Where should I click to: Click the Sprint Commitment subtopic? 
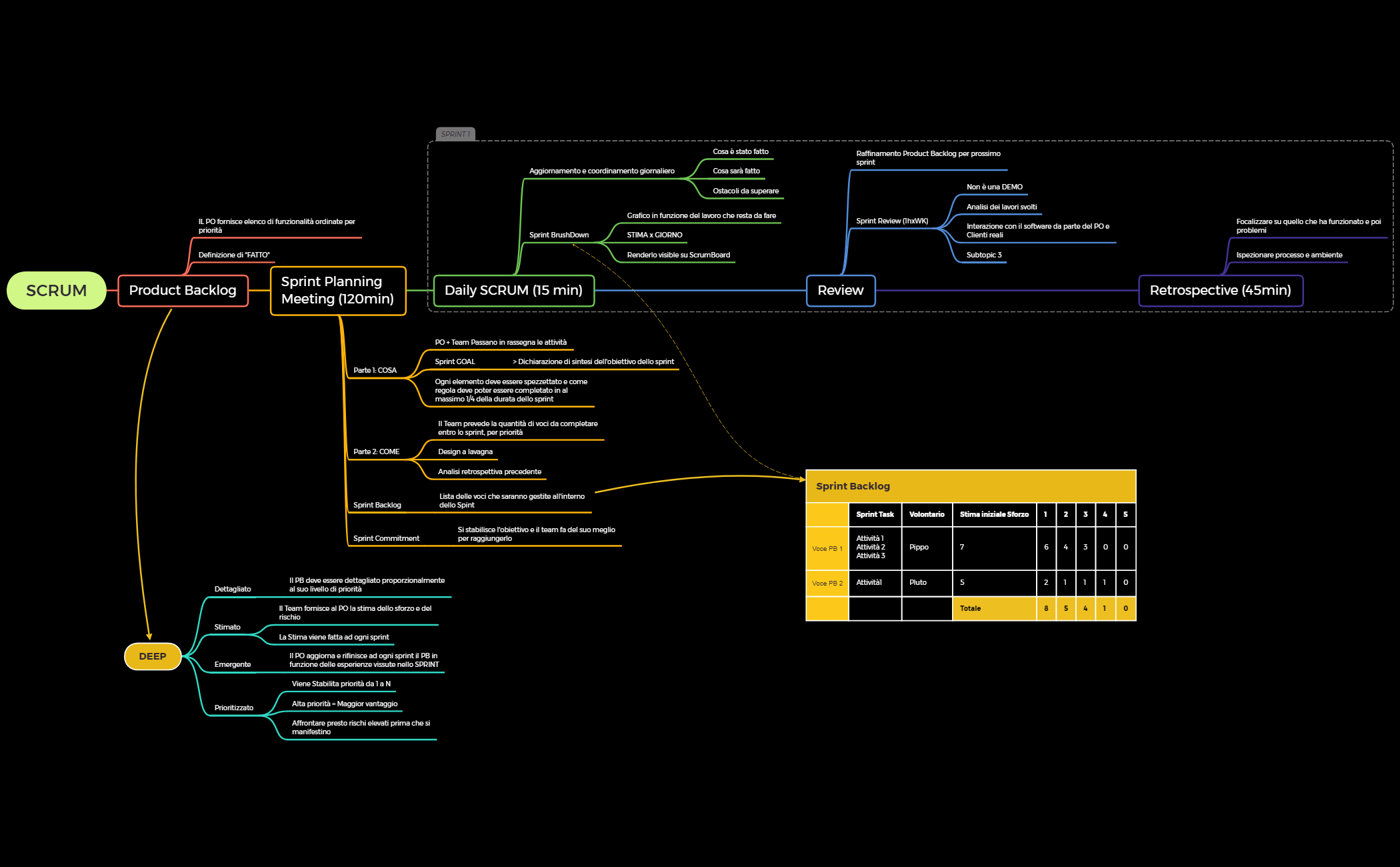pyautogui.click(x=386, y=538)
